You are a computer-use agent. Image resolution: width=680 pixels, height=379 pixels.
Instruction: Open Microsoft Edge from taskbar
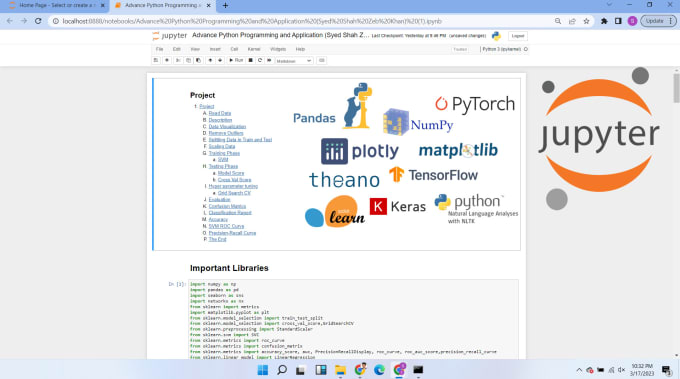(379, 370)
